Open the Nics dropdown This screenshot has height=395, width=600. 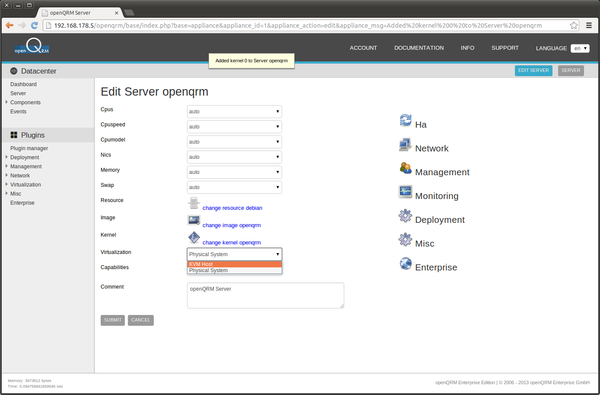pyautogui.click(x=234, y=157)
